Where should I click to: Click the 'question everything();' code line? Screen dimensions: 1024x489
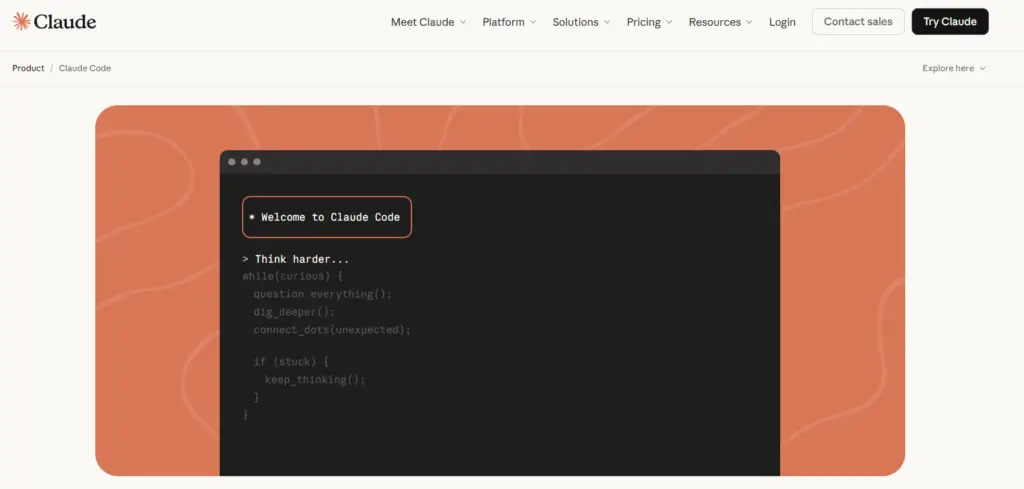[323, 294]
